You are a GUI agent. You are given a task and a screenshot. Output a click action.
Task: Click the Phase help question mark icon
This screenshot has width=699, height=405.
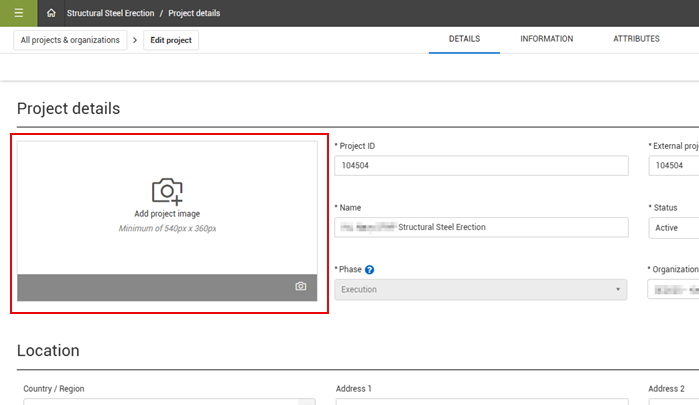[x=370, y=270]
